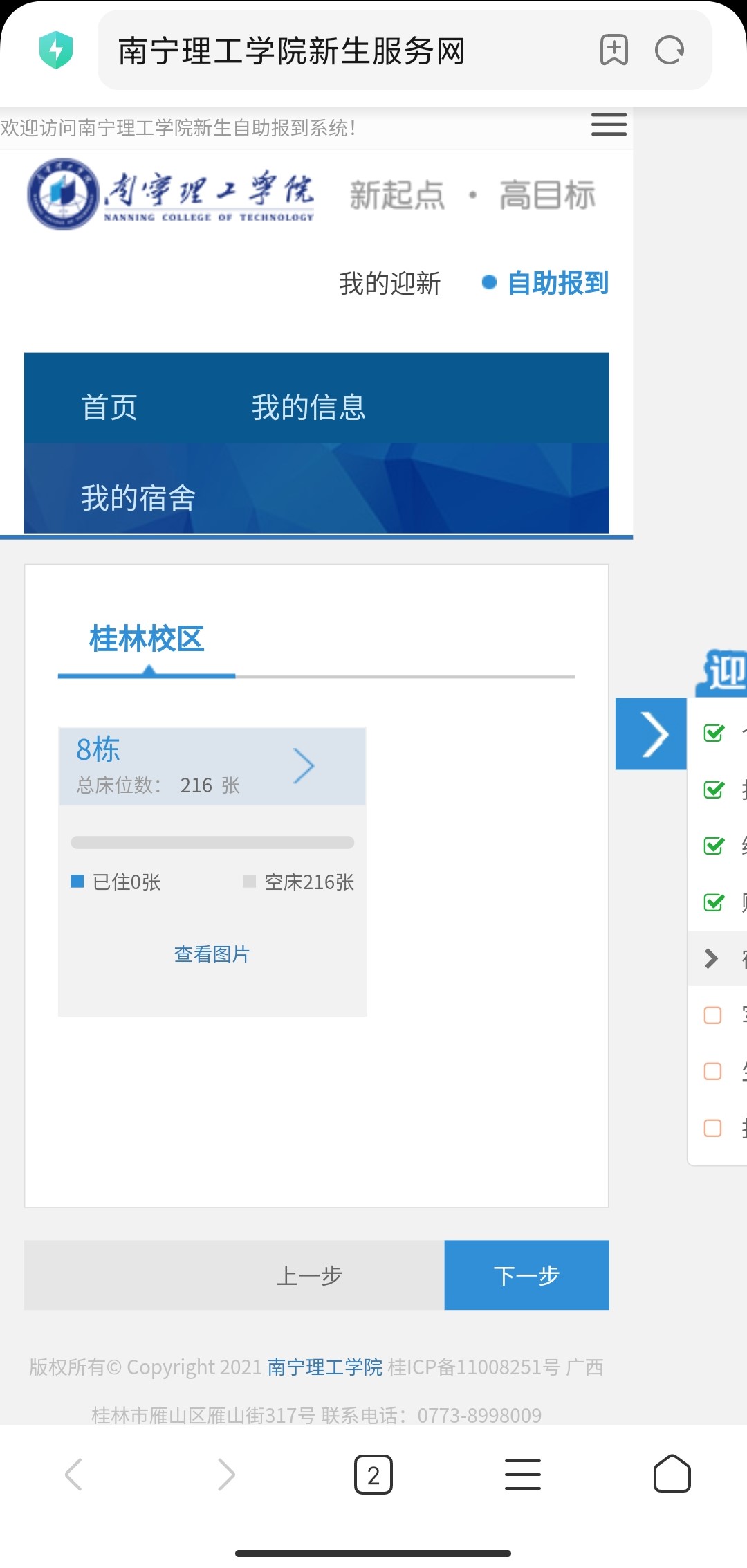Image resolution: width=747 pixels, height=1568 pixels.
Task: Open current step arrow in side panel
Action: click(x=711, y=958)
